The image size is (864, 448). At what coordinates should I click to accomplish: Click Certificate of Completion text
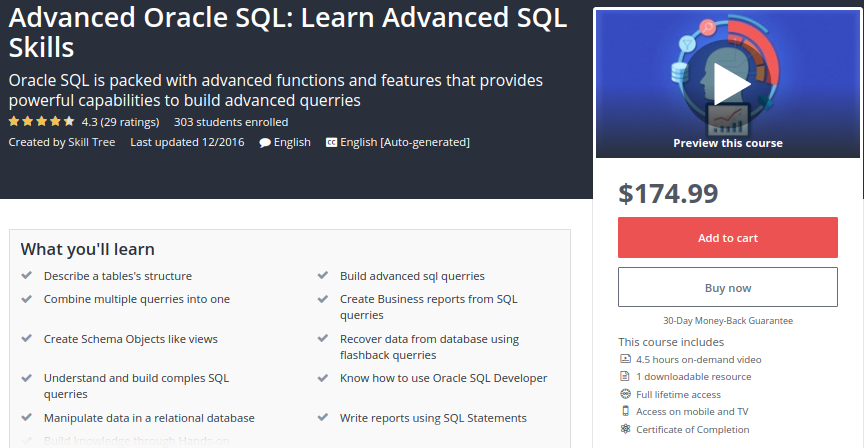click(693, 429)
